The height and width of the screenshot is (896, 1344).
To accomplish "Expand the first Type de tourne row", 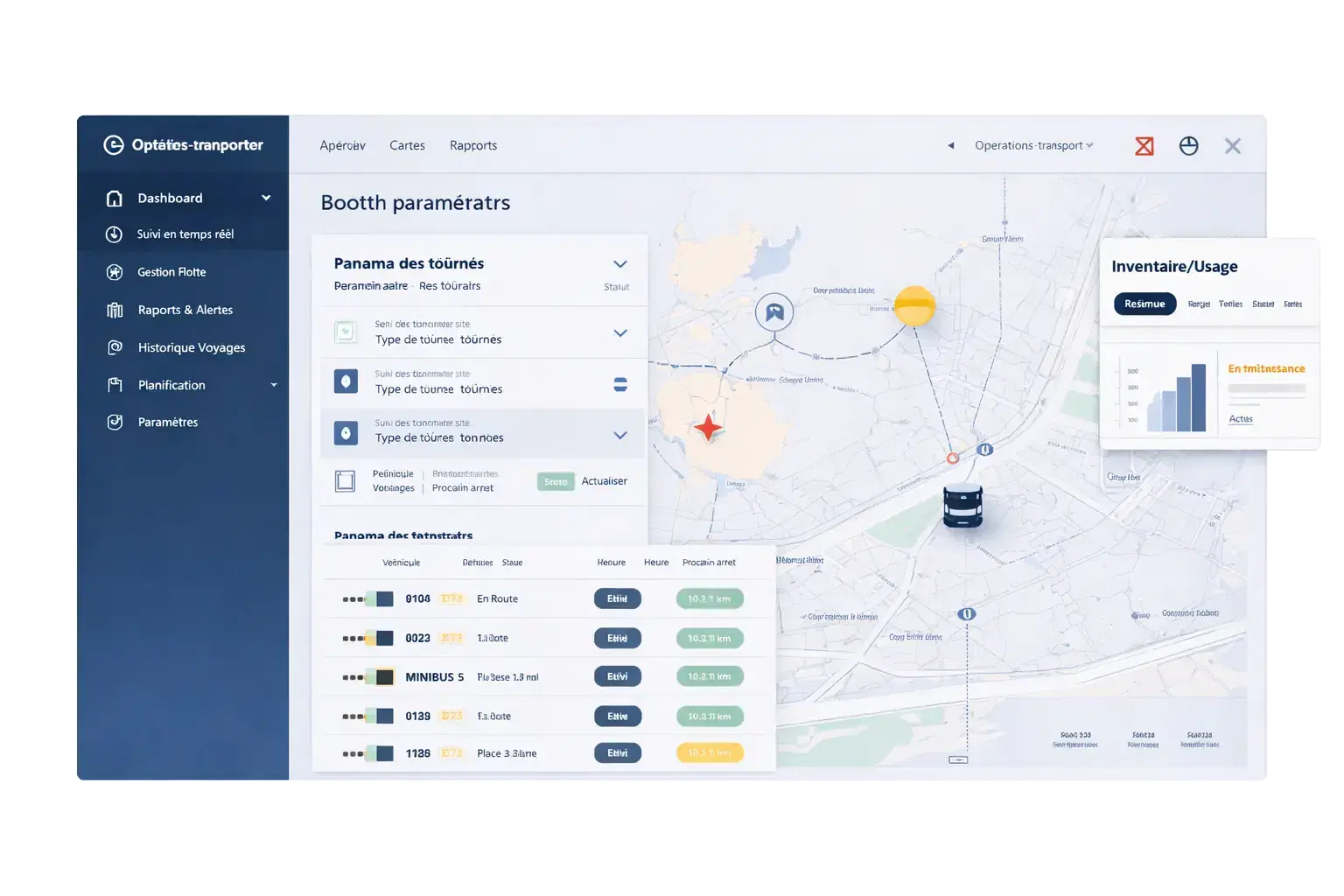I will tap(620, 333).
